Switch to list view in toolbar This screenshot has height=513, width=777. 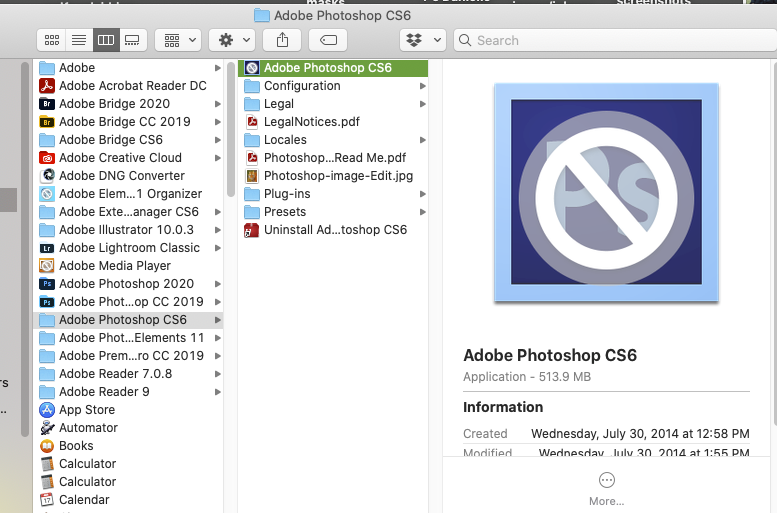coord(79,40)
